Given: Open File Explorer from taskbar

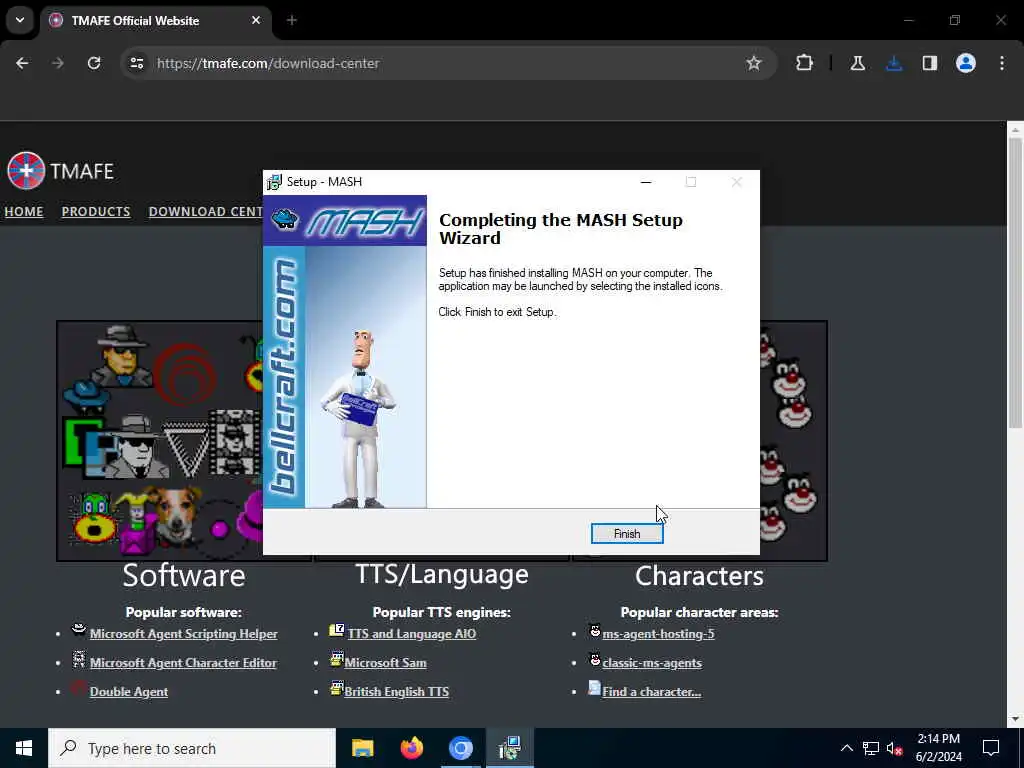Looking at the screenshot, I should coord(362,748).
